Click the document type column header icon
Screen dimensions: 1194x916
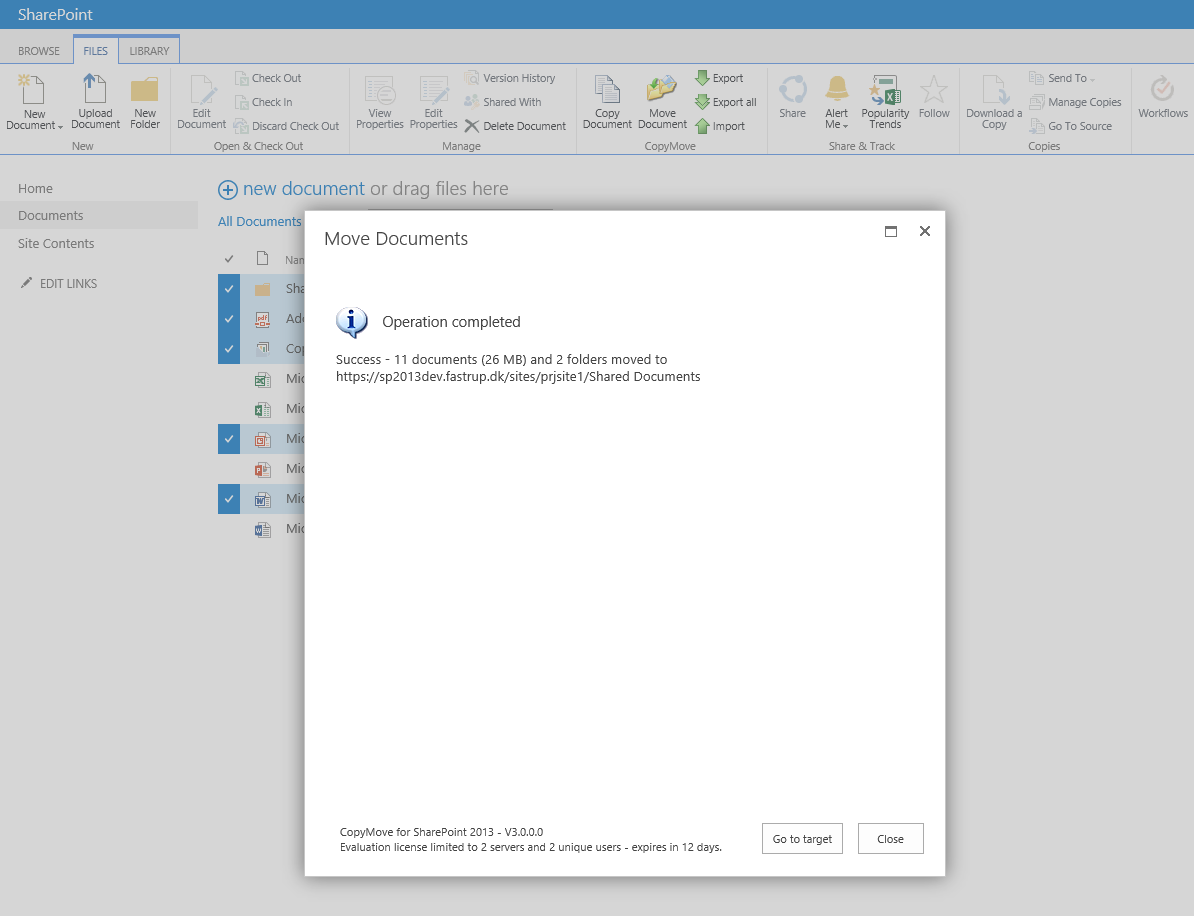[x=263, y=258]
